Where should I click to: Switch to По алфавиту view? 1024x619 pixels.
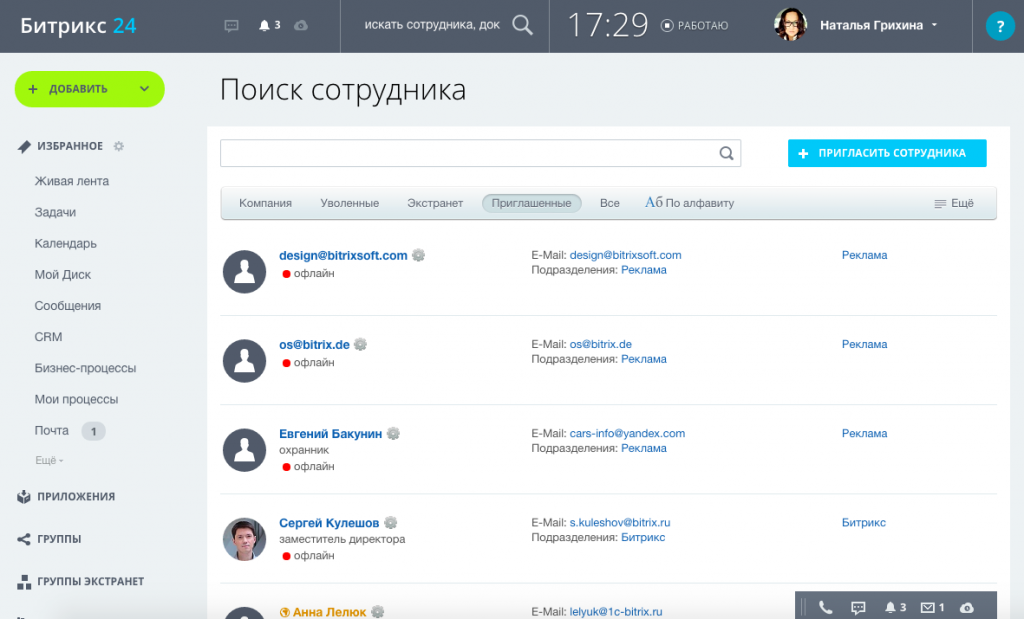[690, 203]
